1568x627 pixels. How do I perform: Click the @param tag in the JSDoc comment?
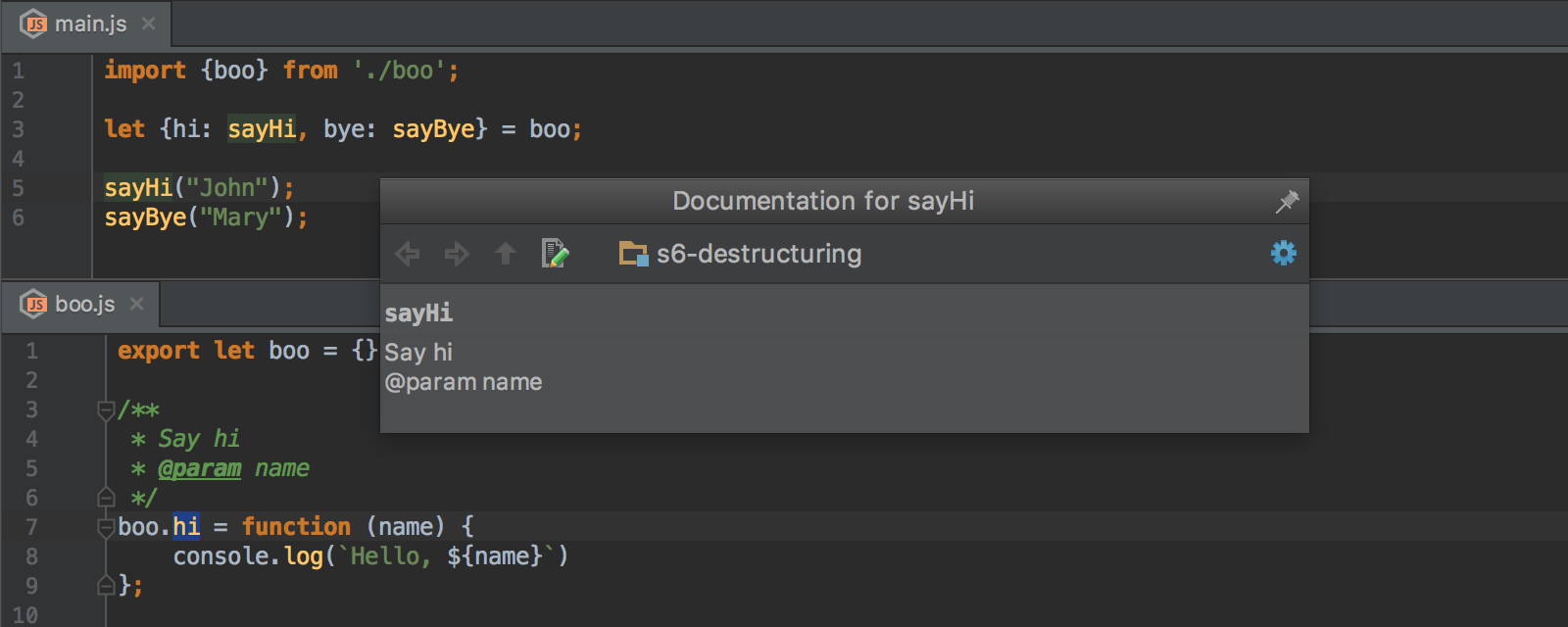coord(199,468)
